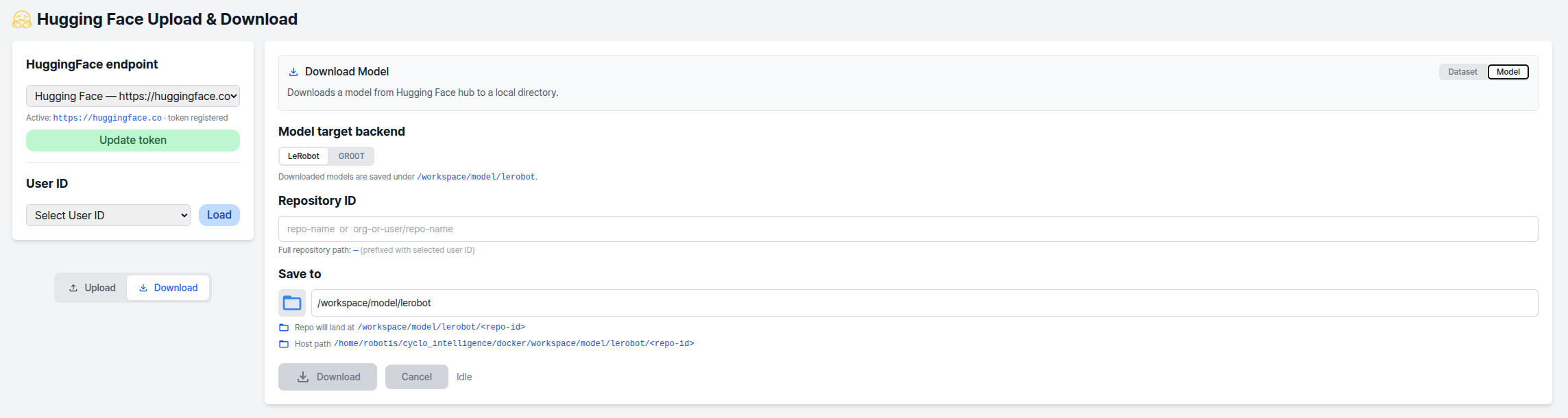Click the Idle status text

point(464,377)
